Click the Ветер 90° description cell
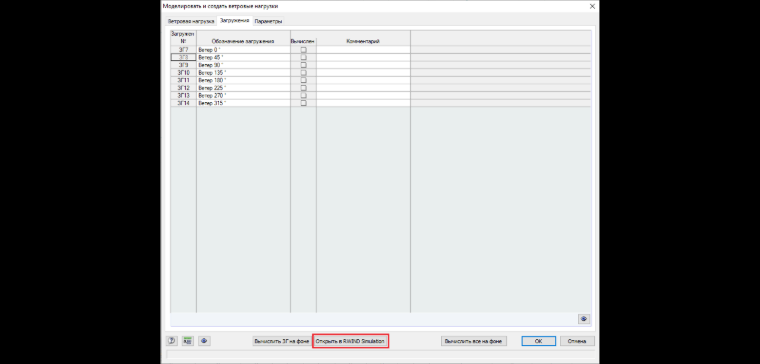This screenshot has width=760, height=364. [x=243, y=65]
